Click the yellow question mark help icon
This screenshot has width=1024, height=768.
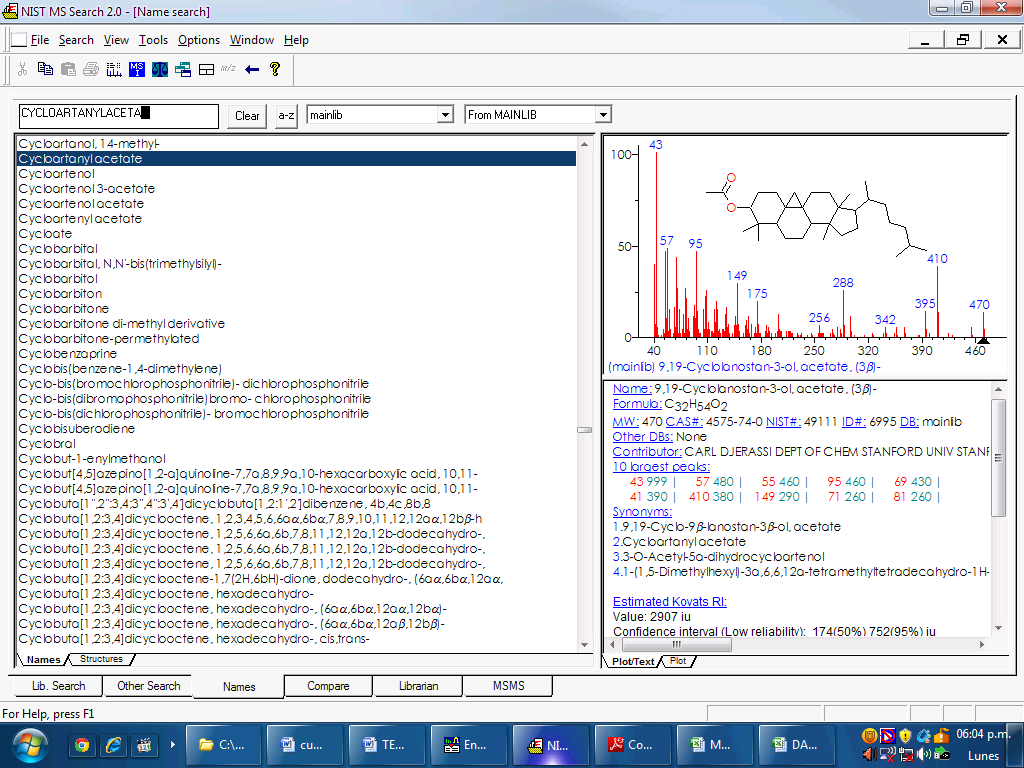275,69
